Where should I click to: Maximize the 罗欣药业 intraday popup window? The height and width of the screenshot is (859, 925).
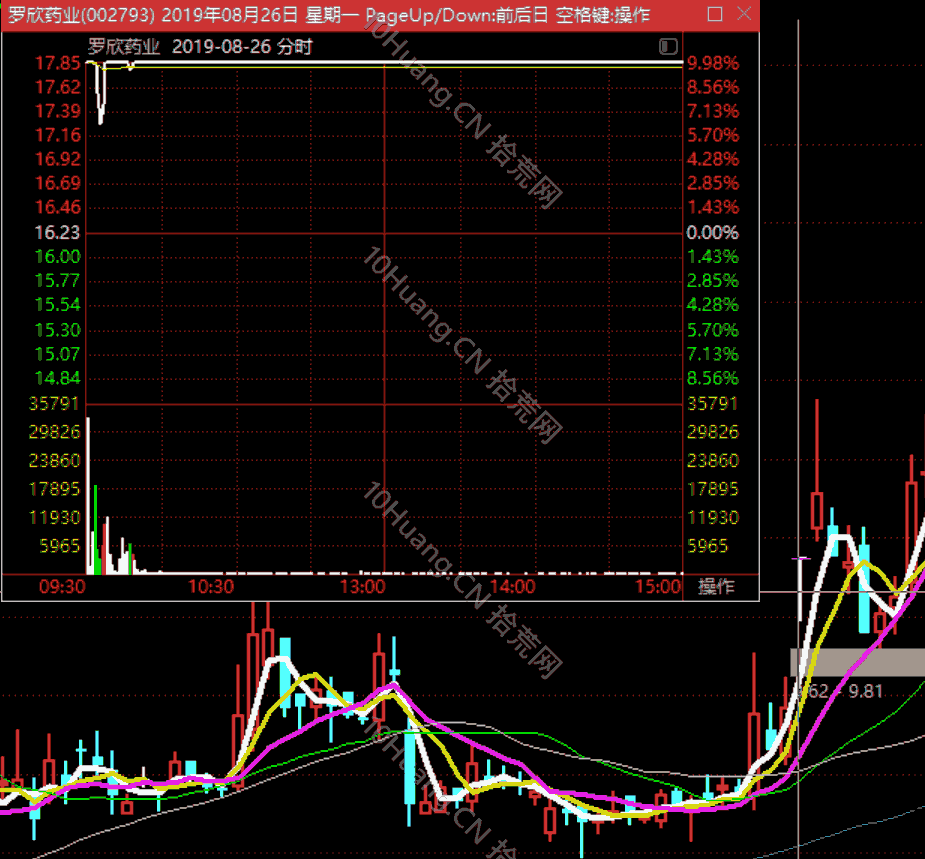(715, 14)
